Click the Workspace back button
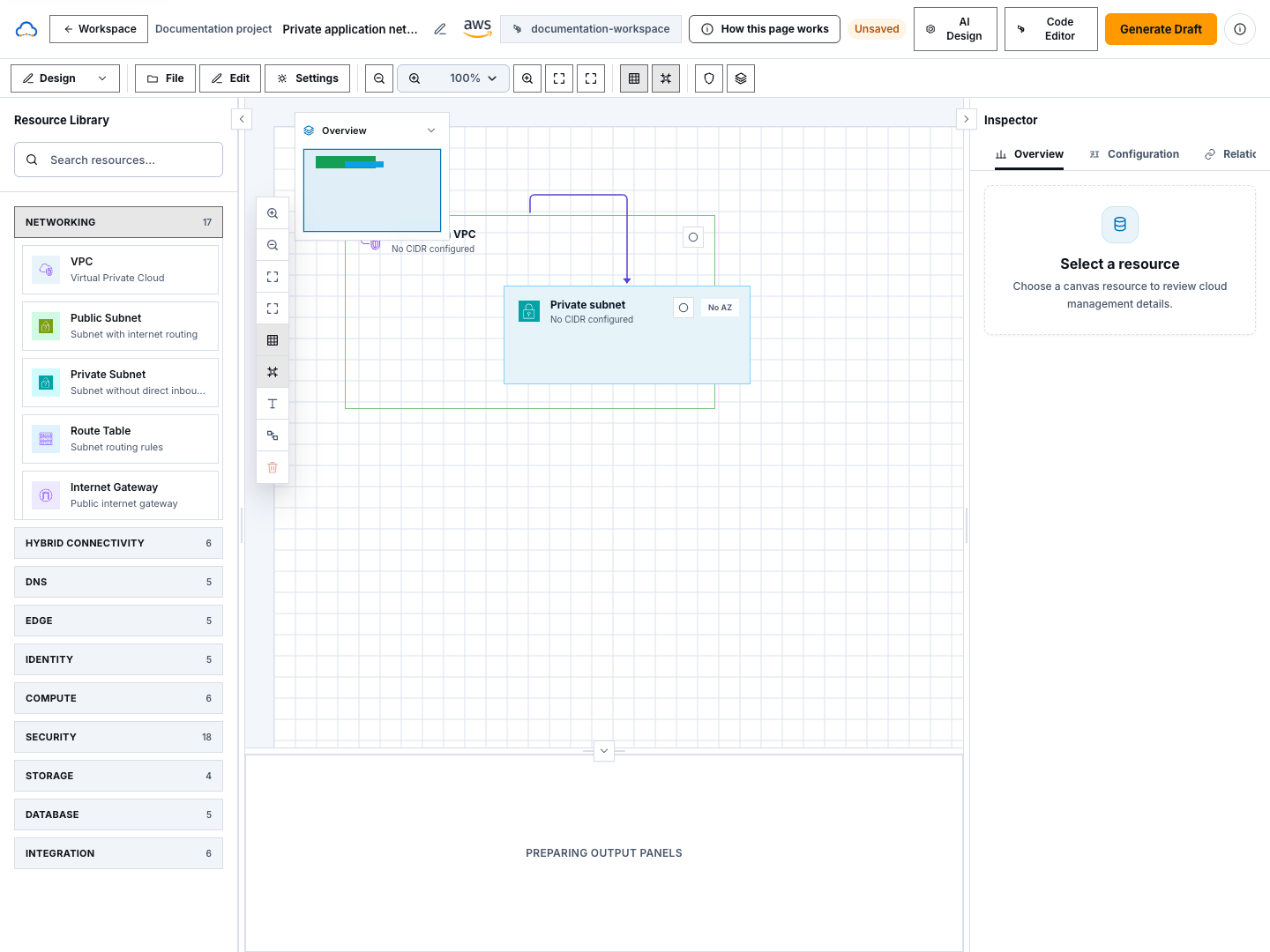This screenshot has height=952, width=1270. coord(99,29)
